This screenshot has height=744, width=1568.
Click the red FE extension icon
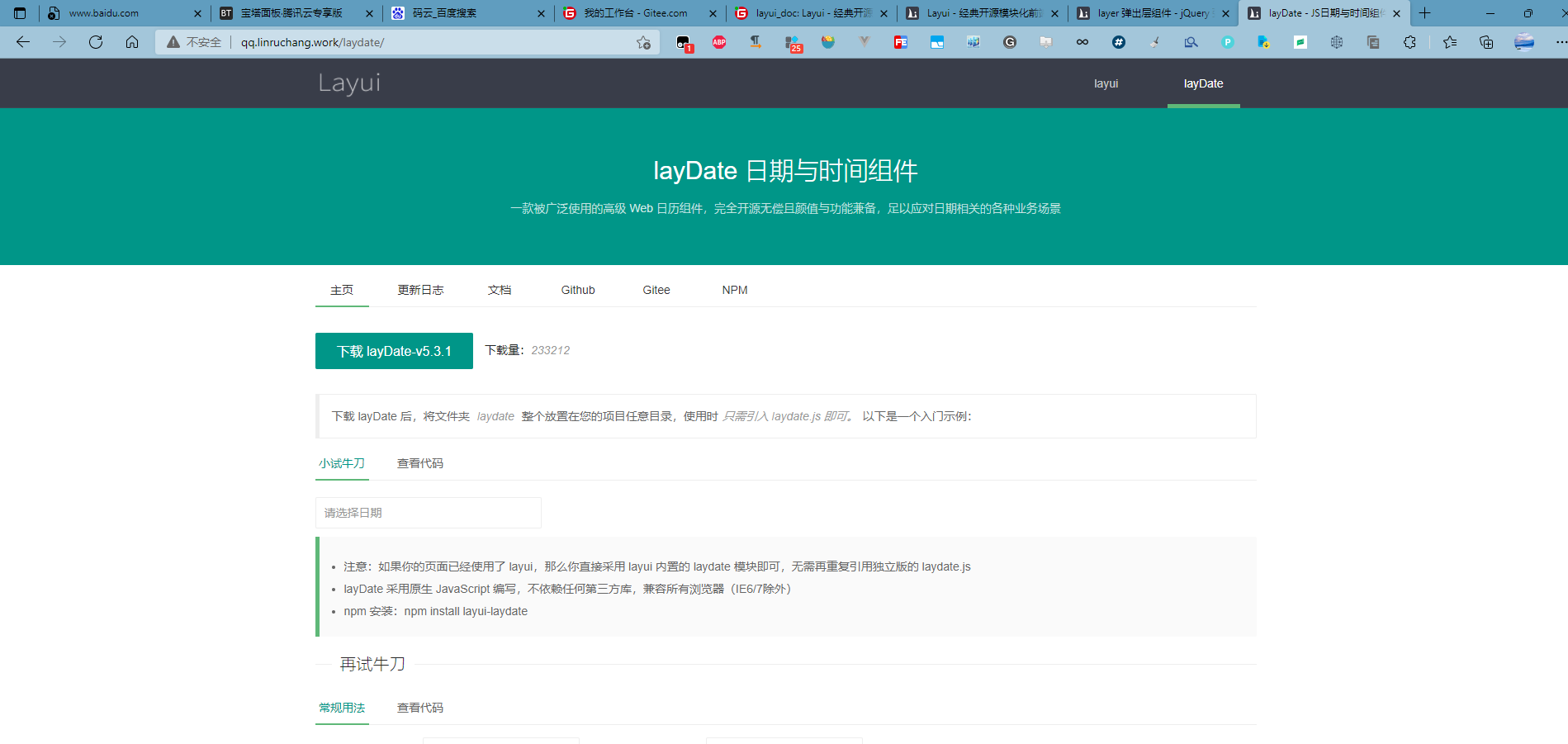[x=901, y=42]
